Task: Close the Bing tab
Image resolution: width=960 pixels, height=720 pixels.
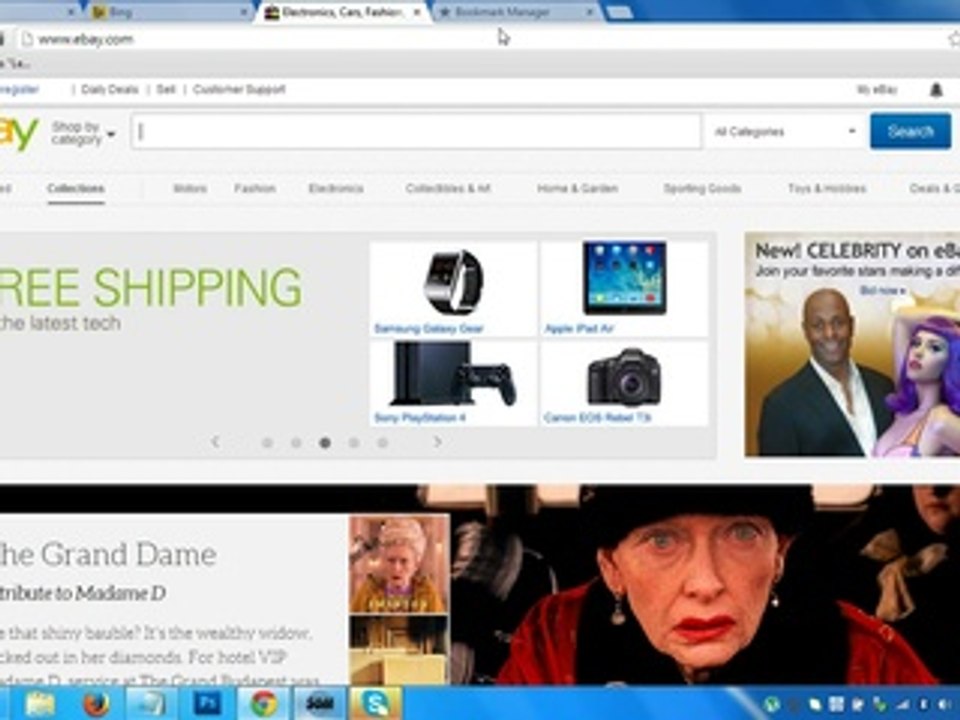Action: pos(244,12)
